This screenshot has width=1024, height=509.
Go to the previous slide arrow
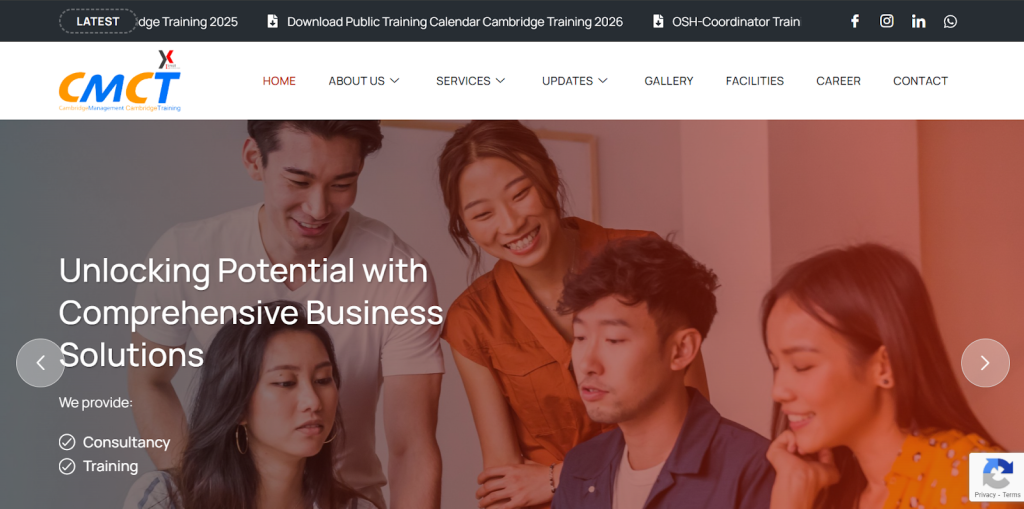[x=40, y=363]
